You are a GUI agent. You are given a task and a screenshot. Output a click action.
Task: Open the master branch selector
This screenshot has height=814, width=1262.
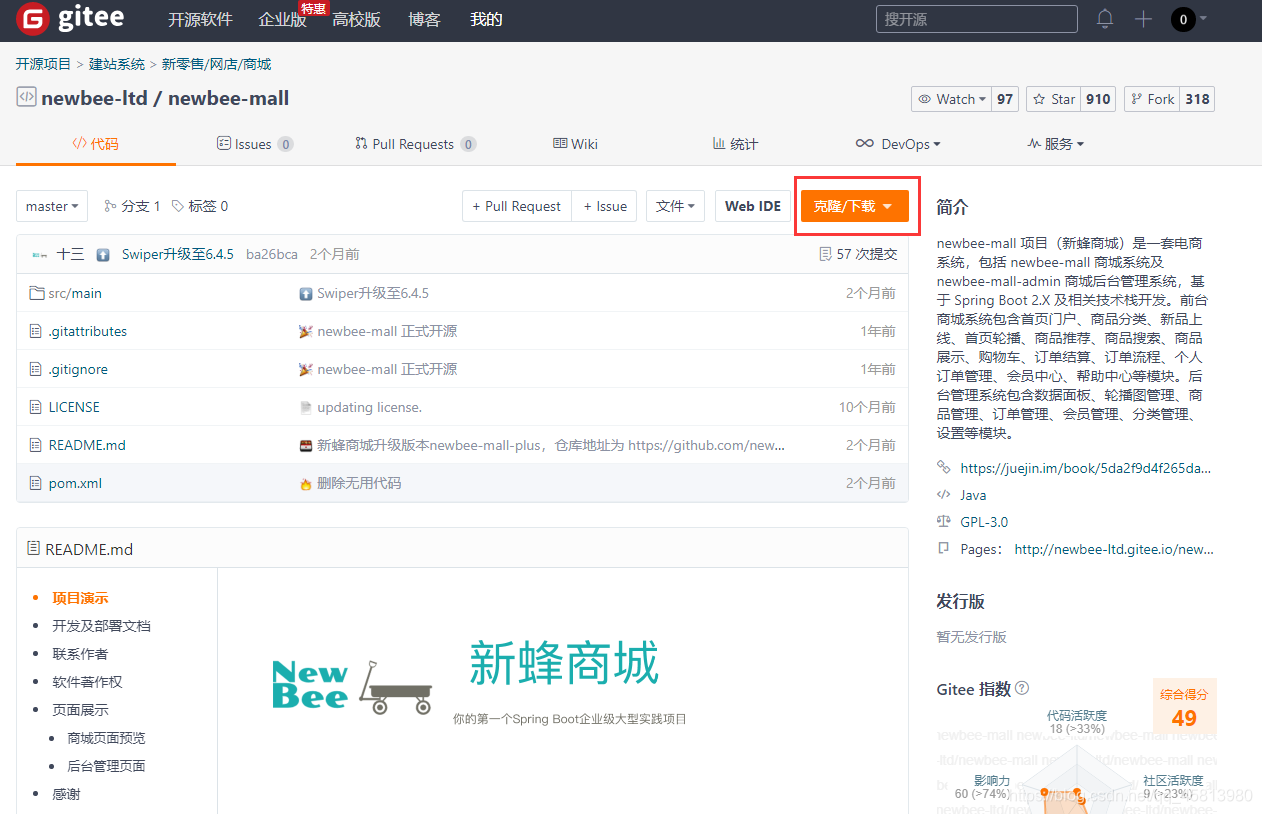click(x=51, y=205)
